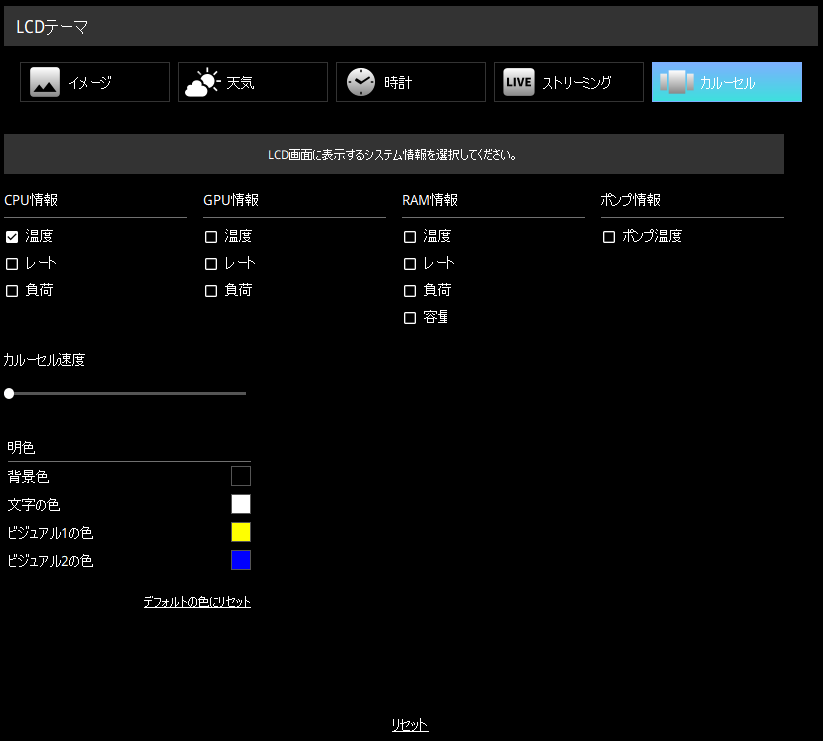This screenshot has height=741, width=823.
Task: Open the 天気 theme tab
Action: tap(253, 82)
